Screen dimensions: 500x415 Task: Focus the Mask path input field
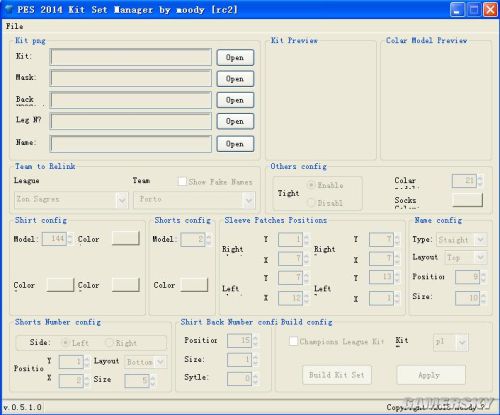pos(131,79)
